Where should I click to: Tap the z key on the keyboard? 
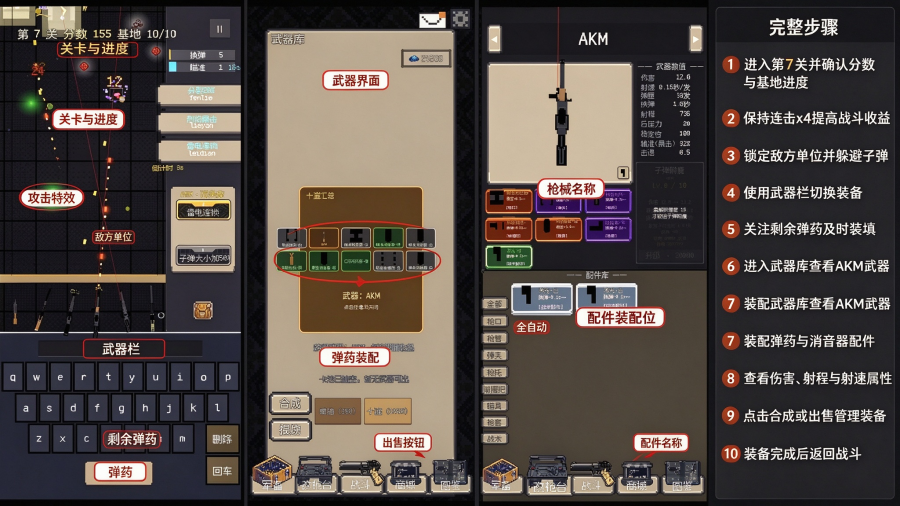(x=38, y=438)
